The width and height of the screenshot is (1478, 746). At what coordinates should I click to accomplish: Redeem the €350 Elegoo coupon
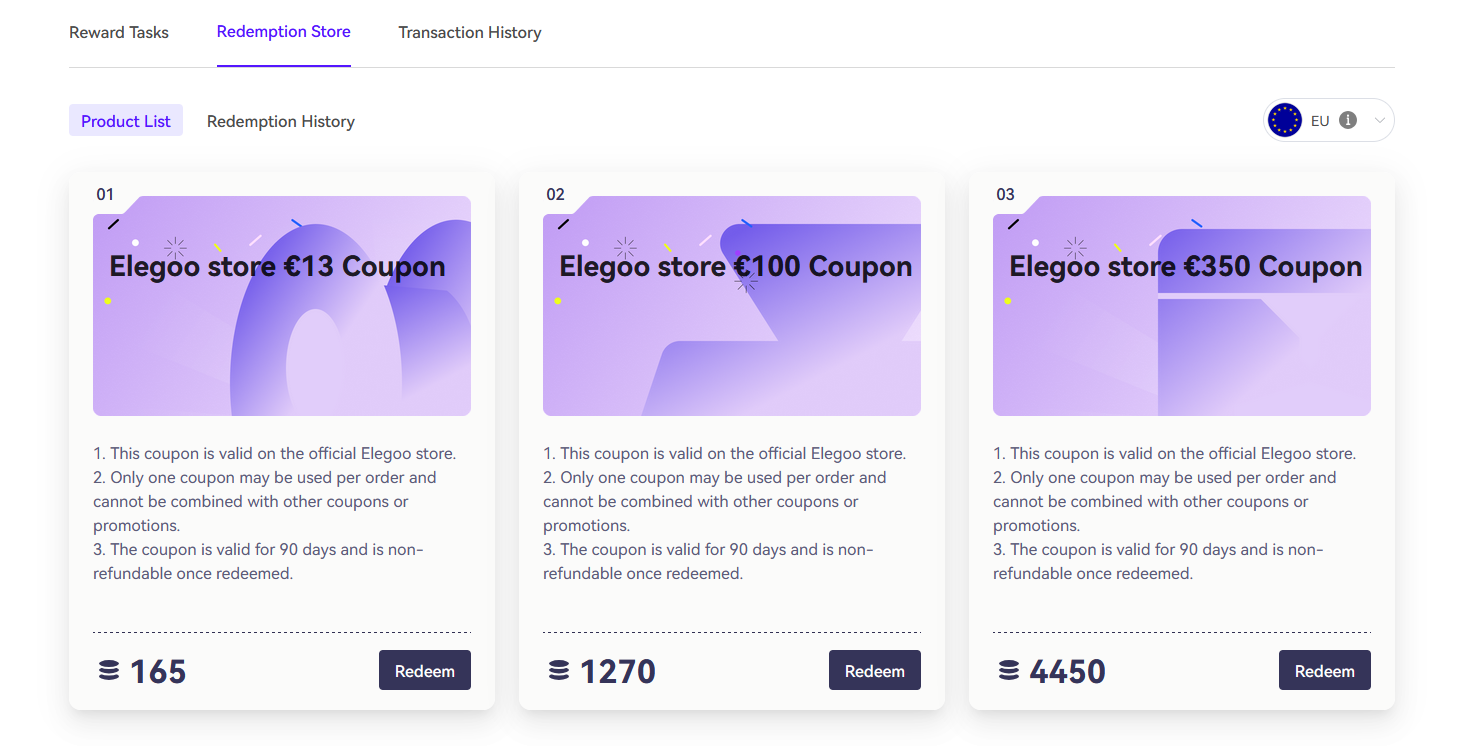pos(1325,671)
